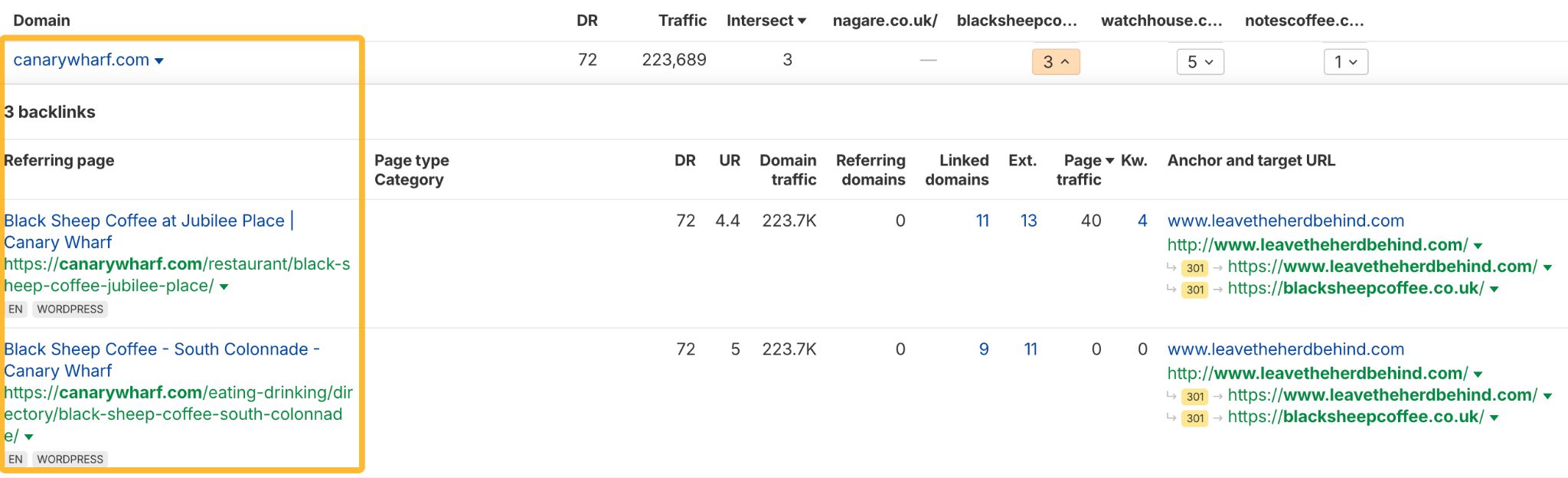Viewport: 1568px width, 478px height.
Task: Expand the watchhouse 5 backlinks box
Action: [x=1200, y=62]
